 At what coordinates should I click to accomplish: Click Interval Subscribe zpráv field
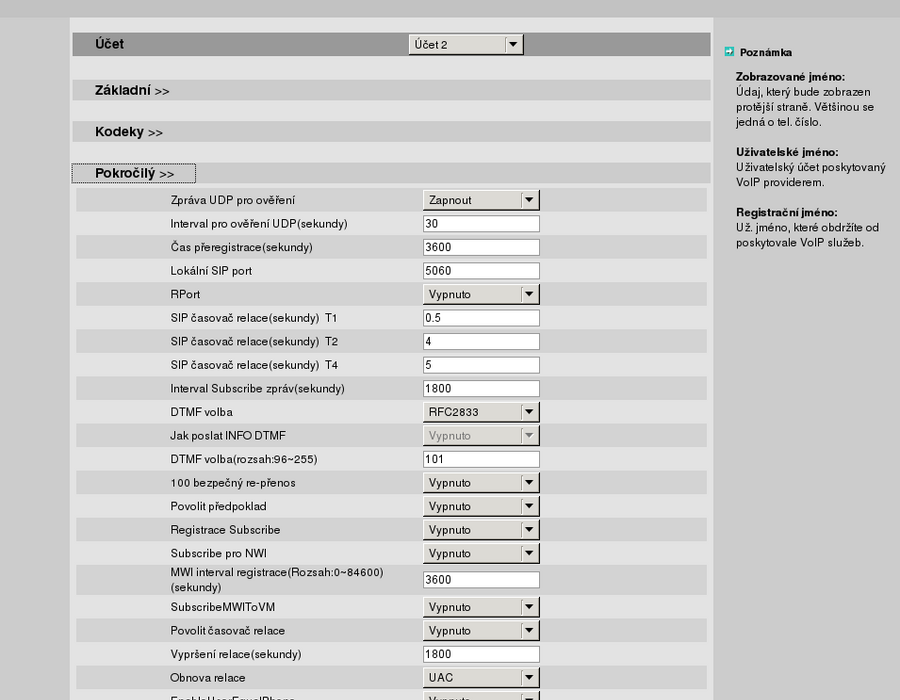click(x=481, y=388)
